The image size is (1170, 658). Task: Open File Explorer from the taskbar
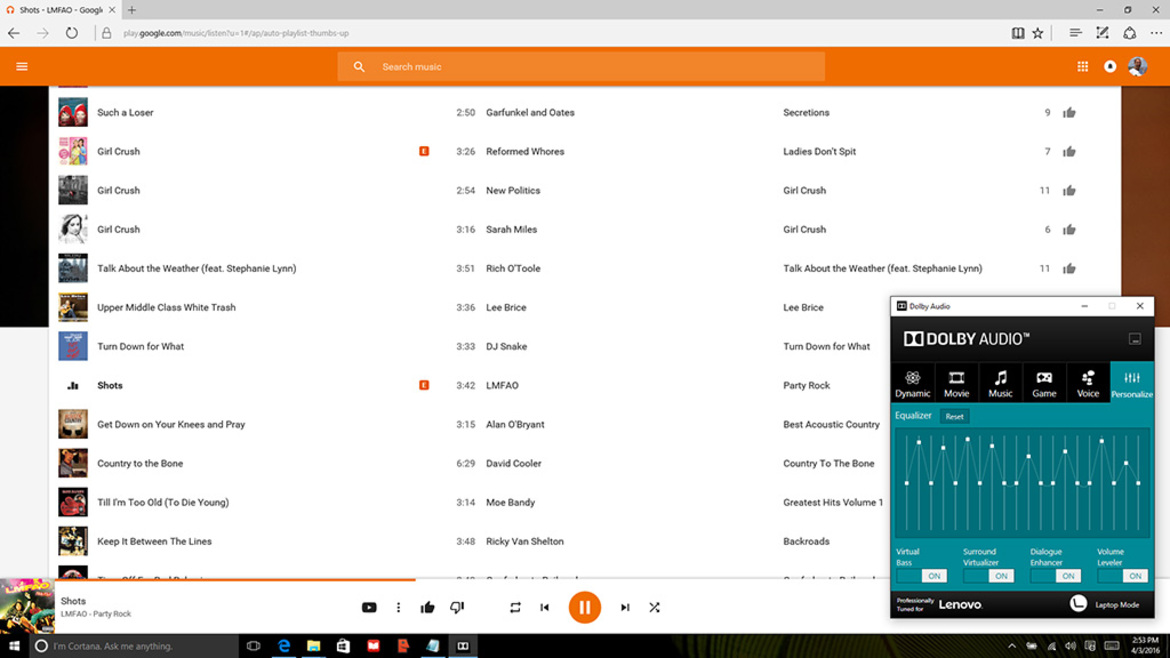(x=313, y=646)
